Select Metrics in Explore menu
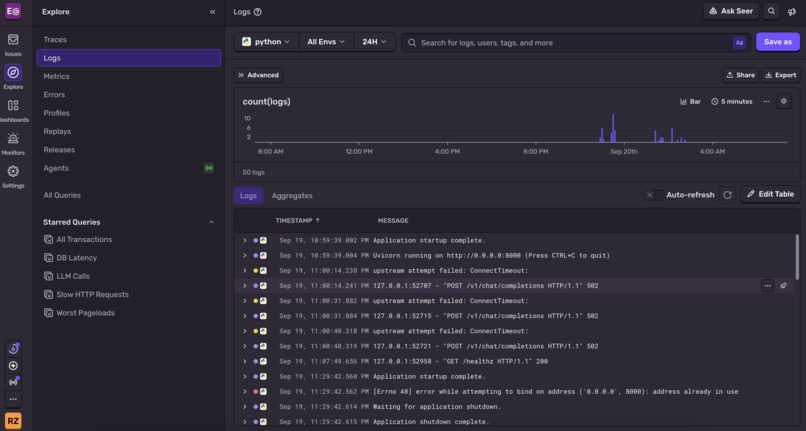806x431 pixels. (x=129, y=76)
